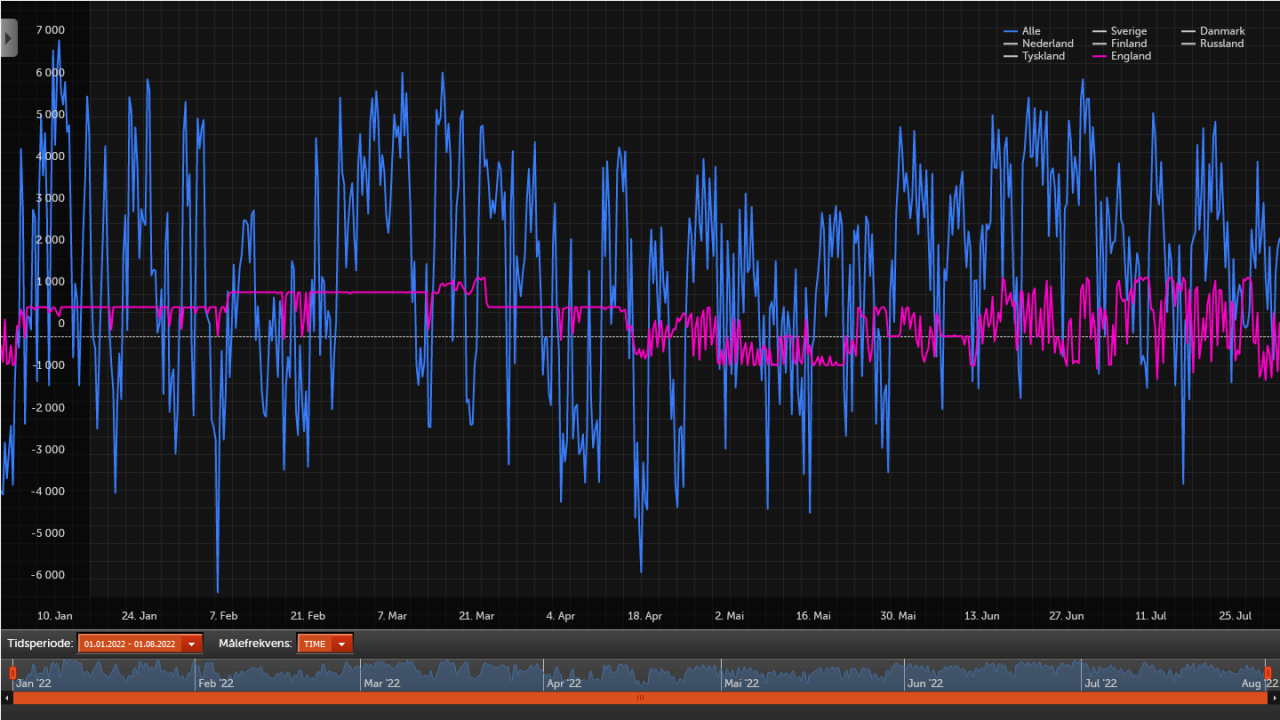Toggle the Alle series in legend

[x=1030, y=32]
